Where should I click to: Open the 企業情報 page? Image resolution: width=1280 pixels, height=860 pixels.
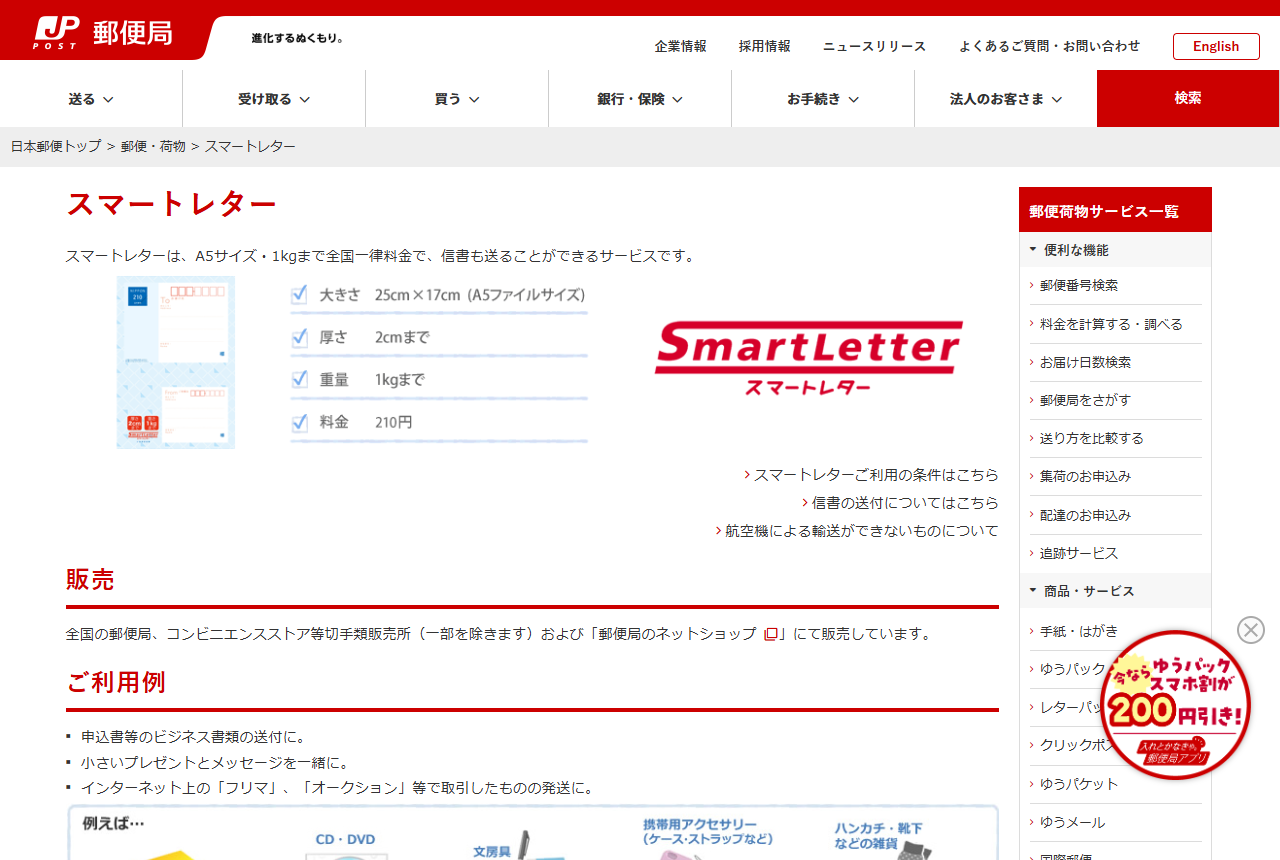click(680, 46)
